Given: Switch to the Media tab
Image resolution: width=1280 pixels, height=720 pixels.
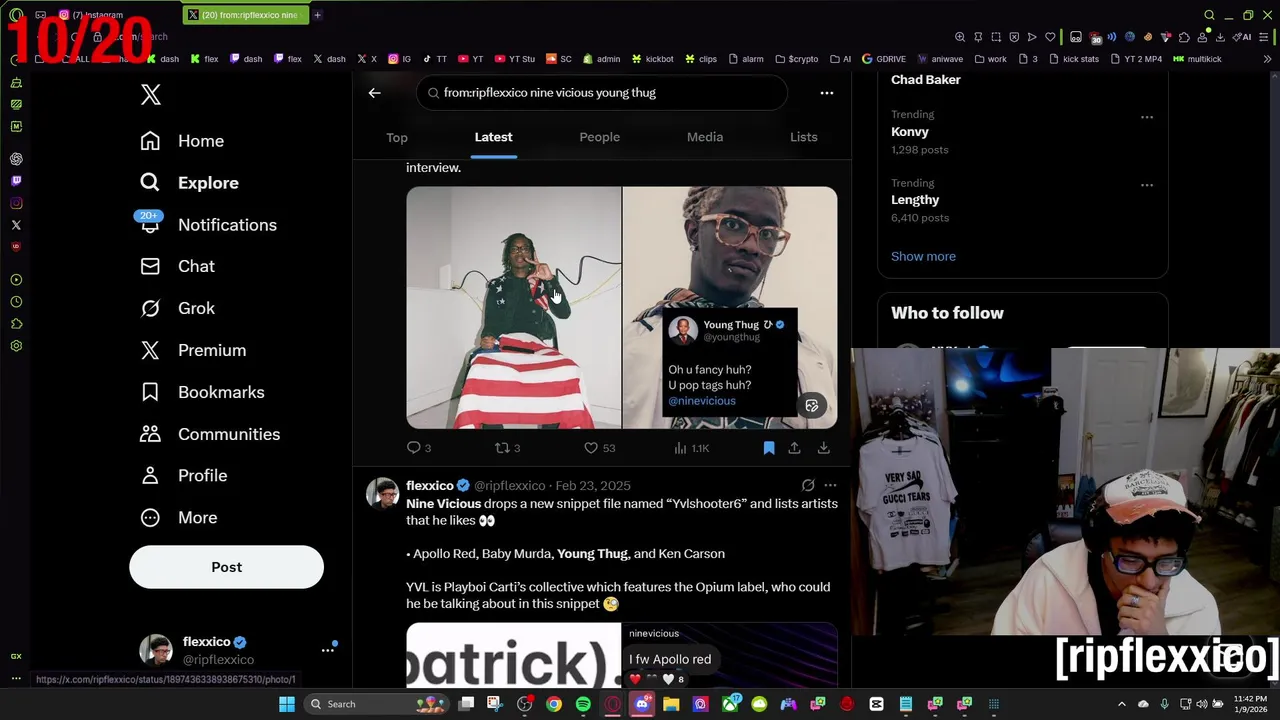Looking at the screenshot, I should 705,137.
